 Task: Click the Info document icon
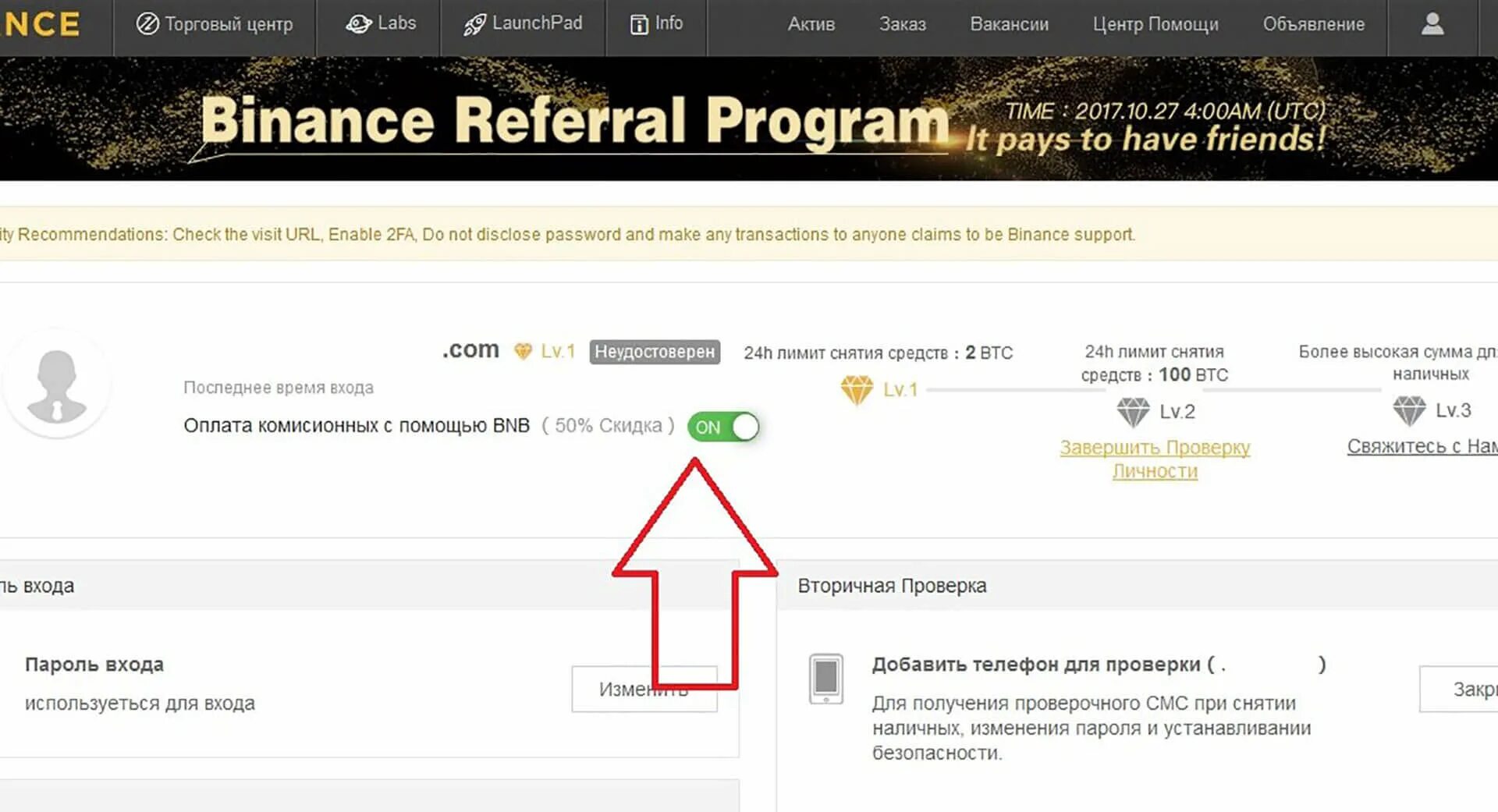[x=639, y=25]
